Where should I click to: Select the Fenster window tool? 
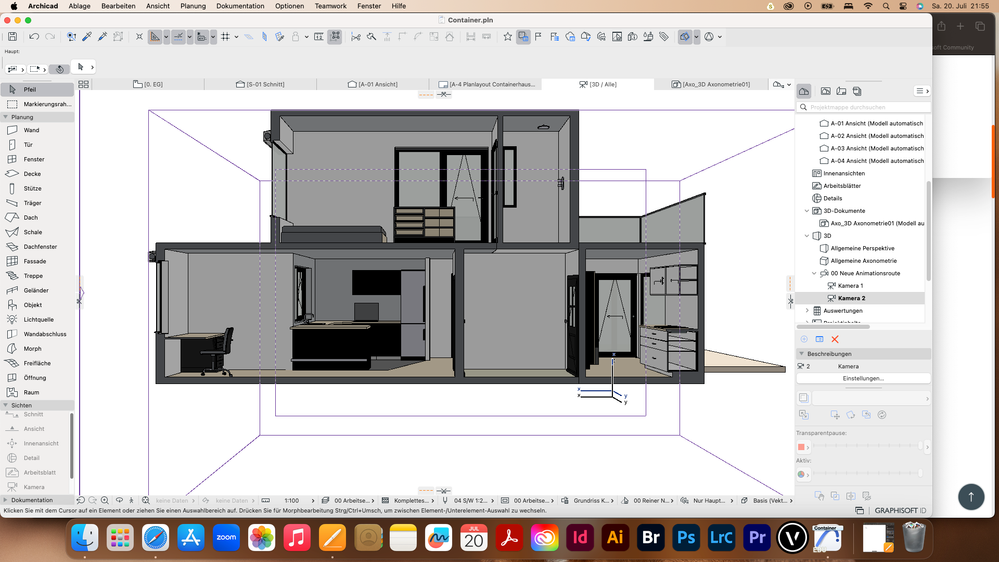tap(34, 159)
